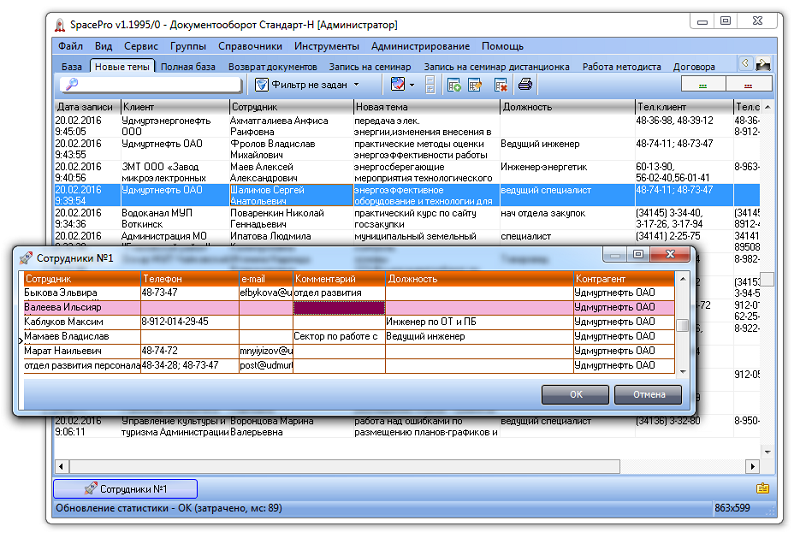Screen dimensions: 800x538
Task: Open the Запись на семинар tab
Action: pos(370,67)
